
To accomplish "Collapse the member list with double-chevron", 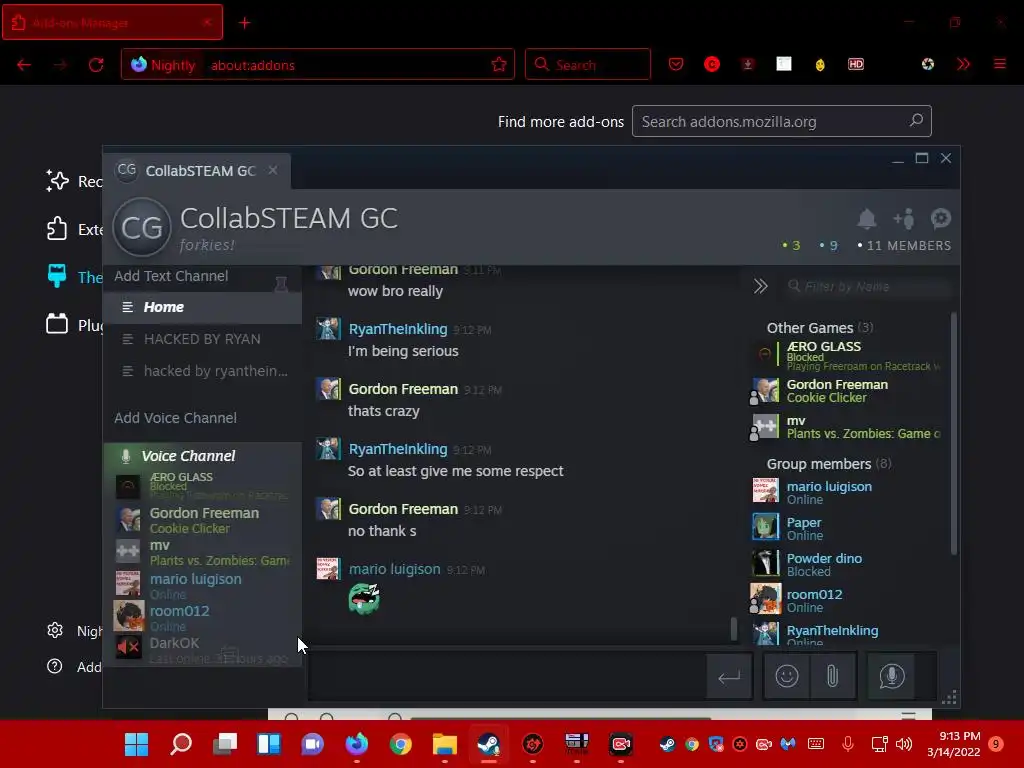I will click(760, 286).
